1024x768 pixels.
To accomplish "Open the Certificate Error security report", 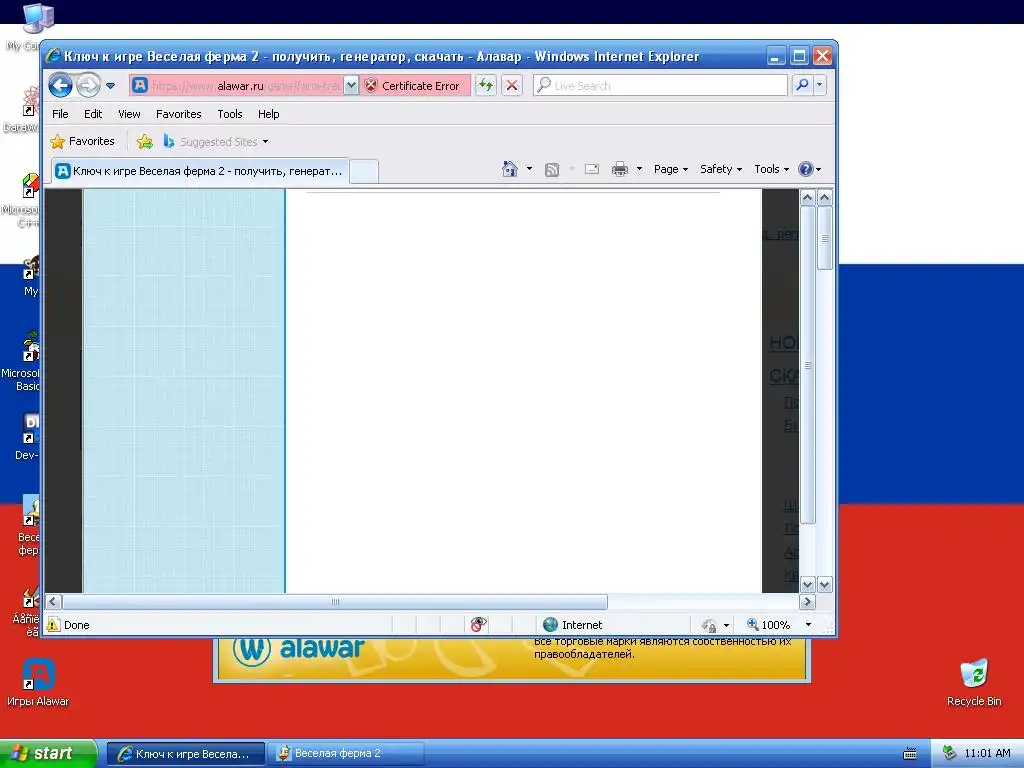I will click(414, 86).
